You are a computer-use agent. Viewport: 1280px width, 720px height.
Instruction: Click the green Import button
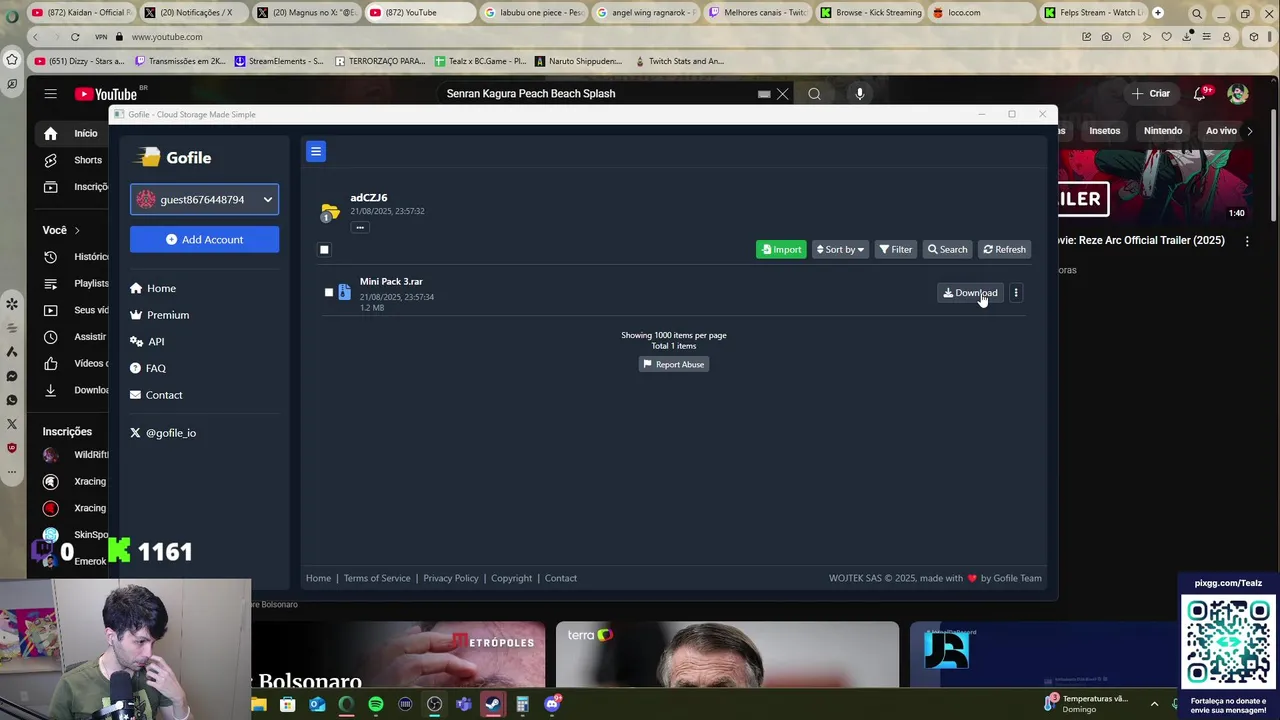point(781,249)
